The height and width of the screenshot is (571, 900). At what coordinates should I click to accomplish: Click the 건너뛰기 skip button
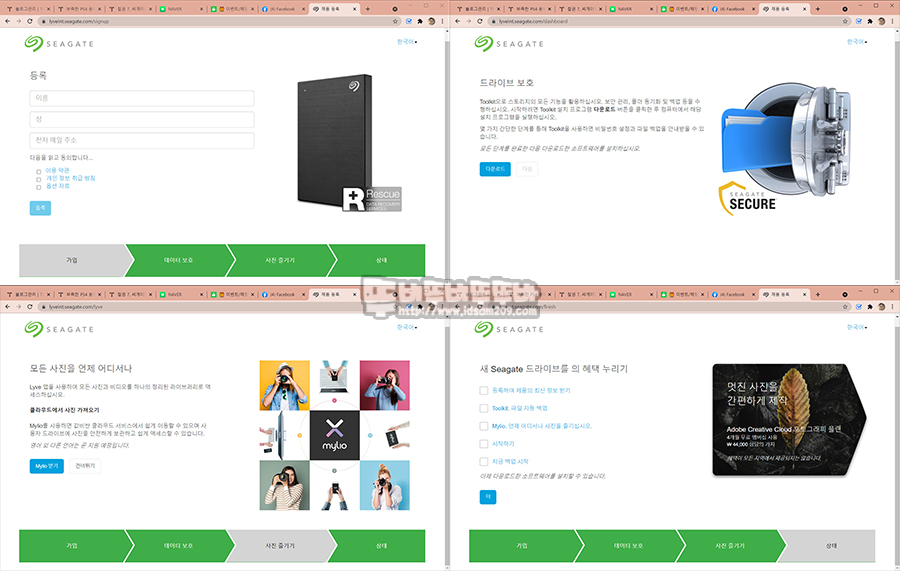(x=85, y=466)
